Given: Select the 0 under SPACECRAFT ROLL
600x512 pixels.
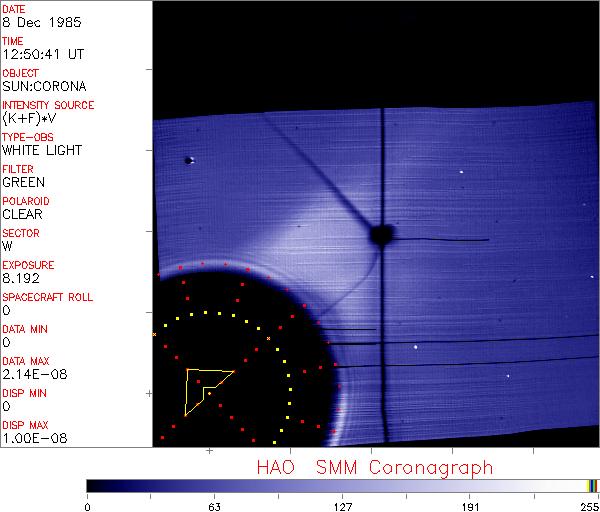Looking at the screenshot, I should (6, 310).
